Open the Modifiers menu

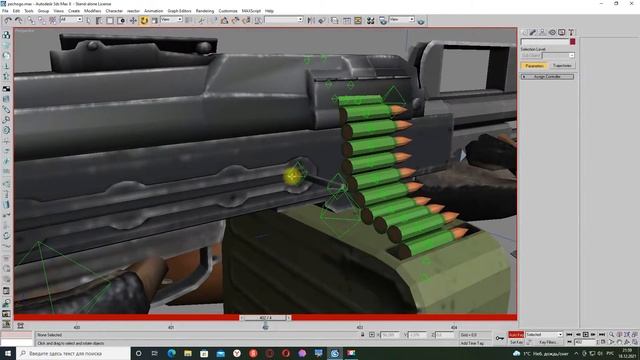click(x=93, y=11)
